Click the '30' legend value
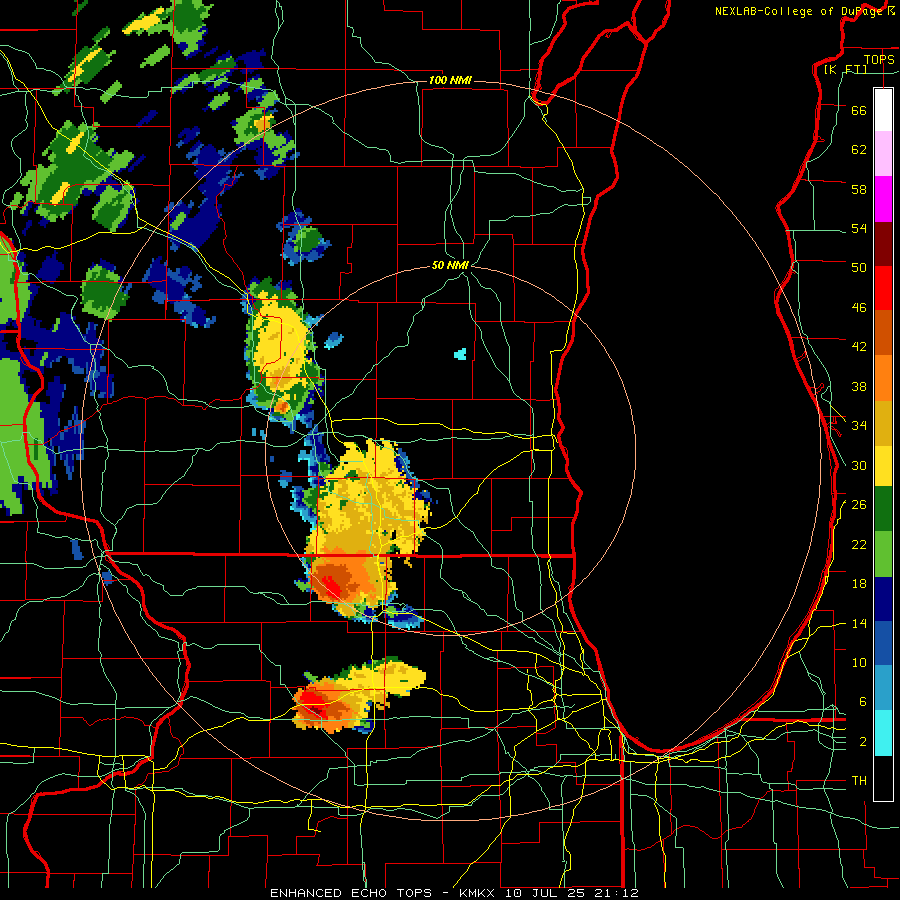Viewport: 900px width, 900px height. [859, 465]
